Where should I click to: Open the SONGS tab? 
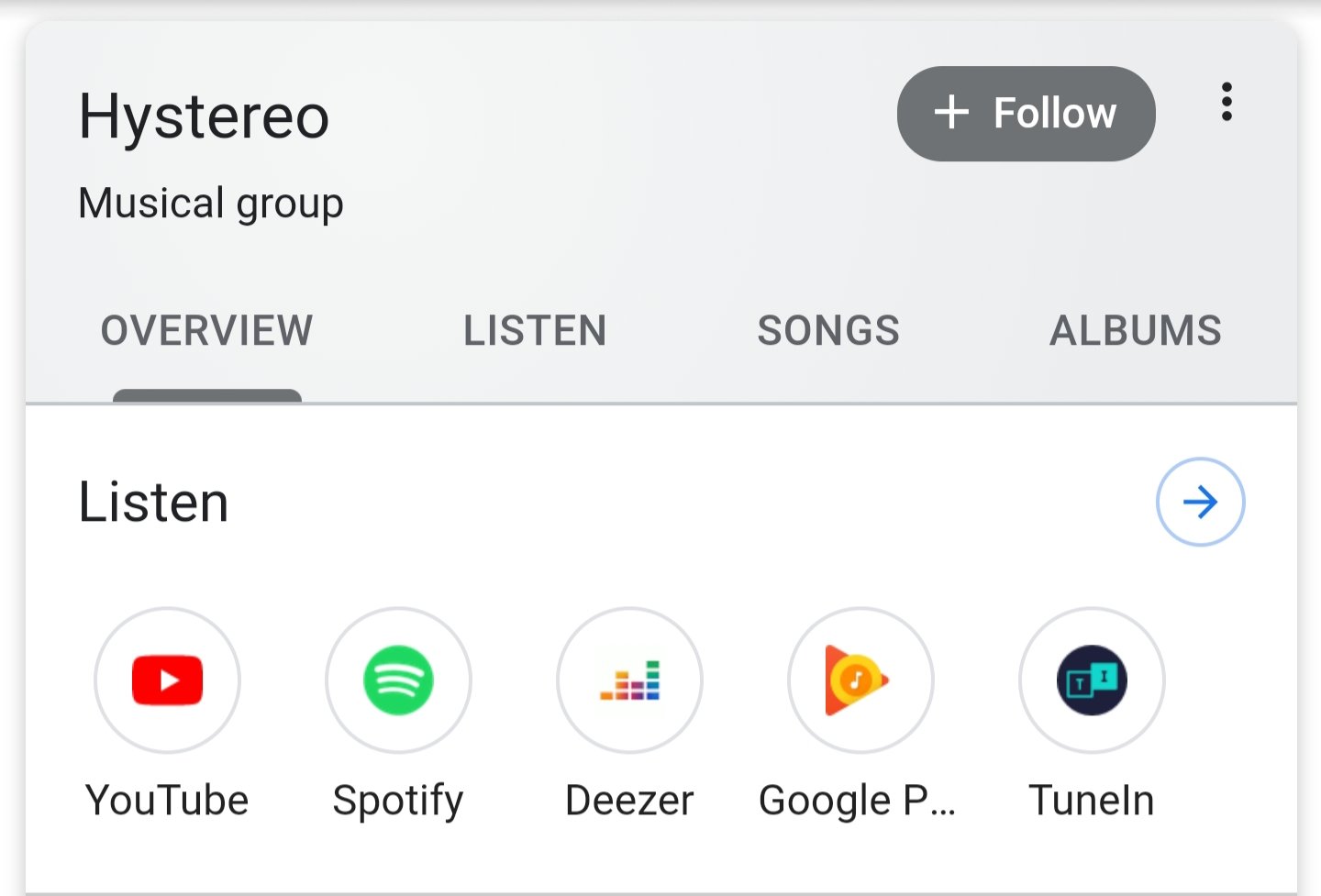[x=828, y=331]
